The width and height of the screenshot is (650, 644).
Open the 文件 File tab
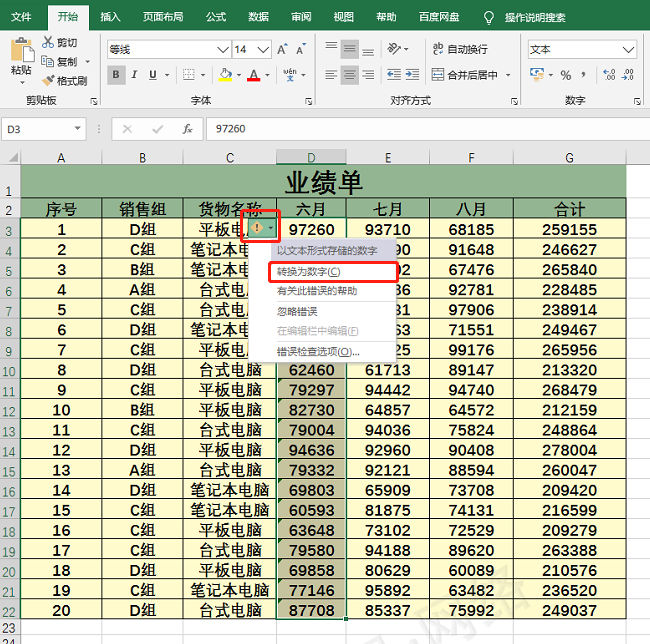click(x=21, y=17)
